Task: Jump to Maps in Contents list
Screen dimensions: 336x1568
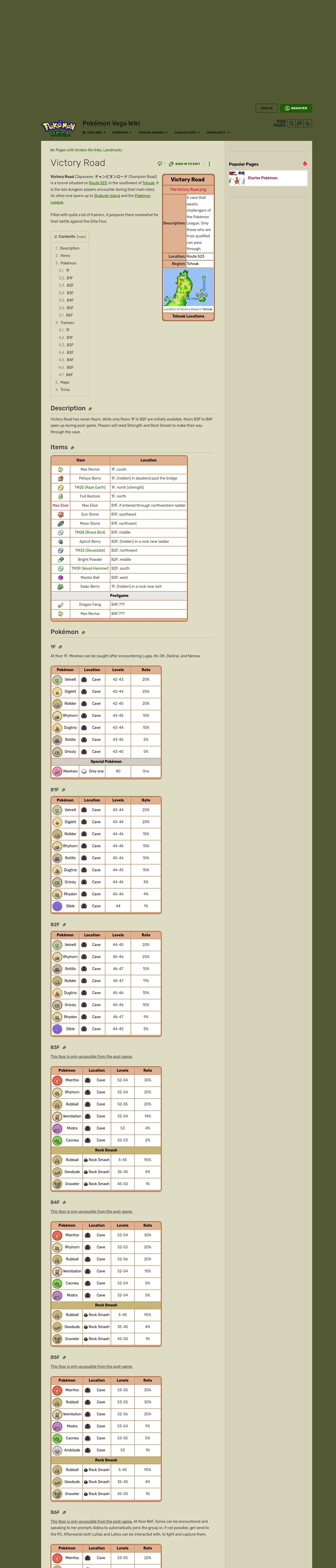Action: click(x=65, y=382)
